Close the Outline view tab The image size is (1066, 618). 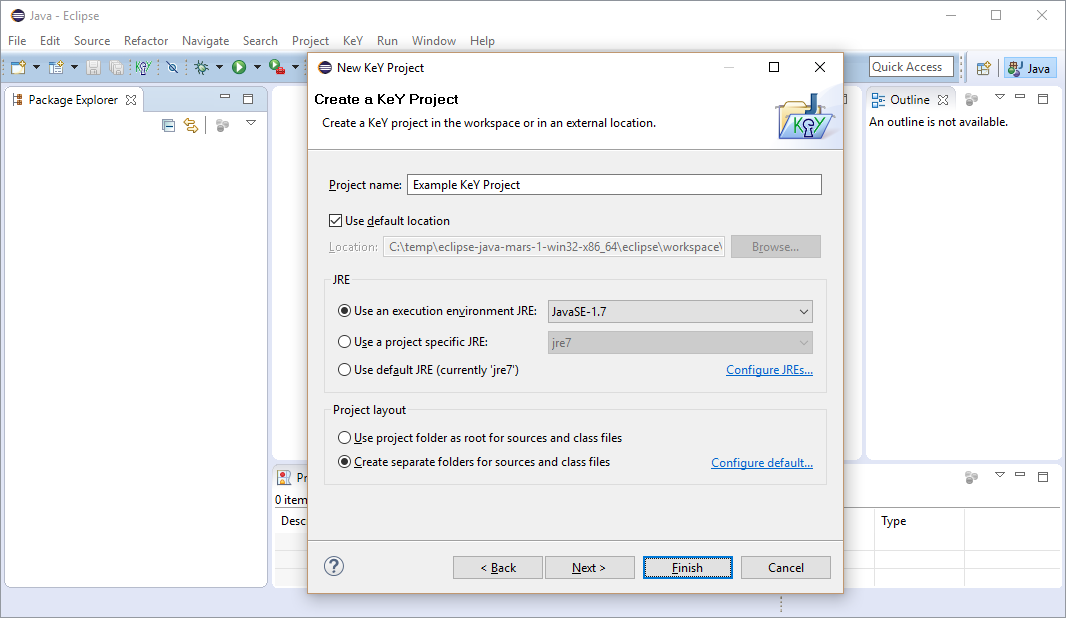tap(943, 100)
